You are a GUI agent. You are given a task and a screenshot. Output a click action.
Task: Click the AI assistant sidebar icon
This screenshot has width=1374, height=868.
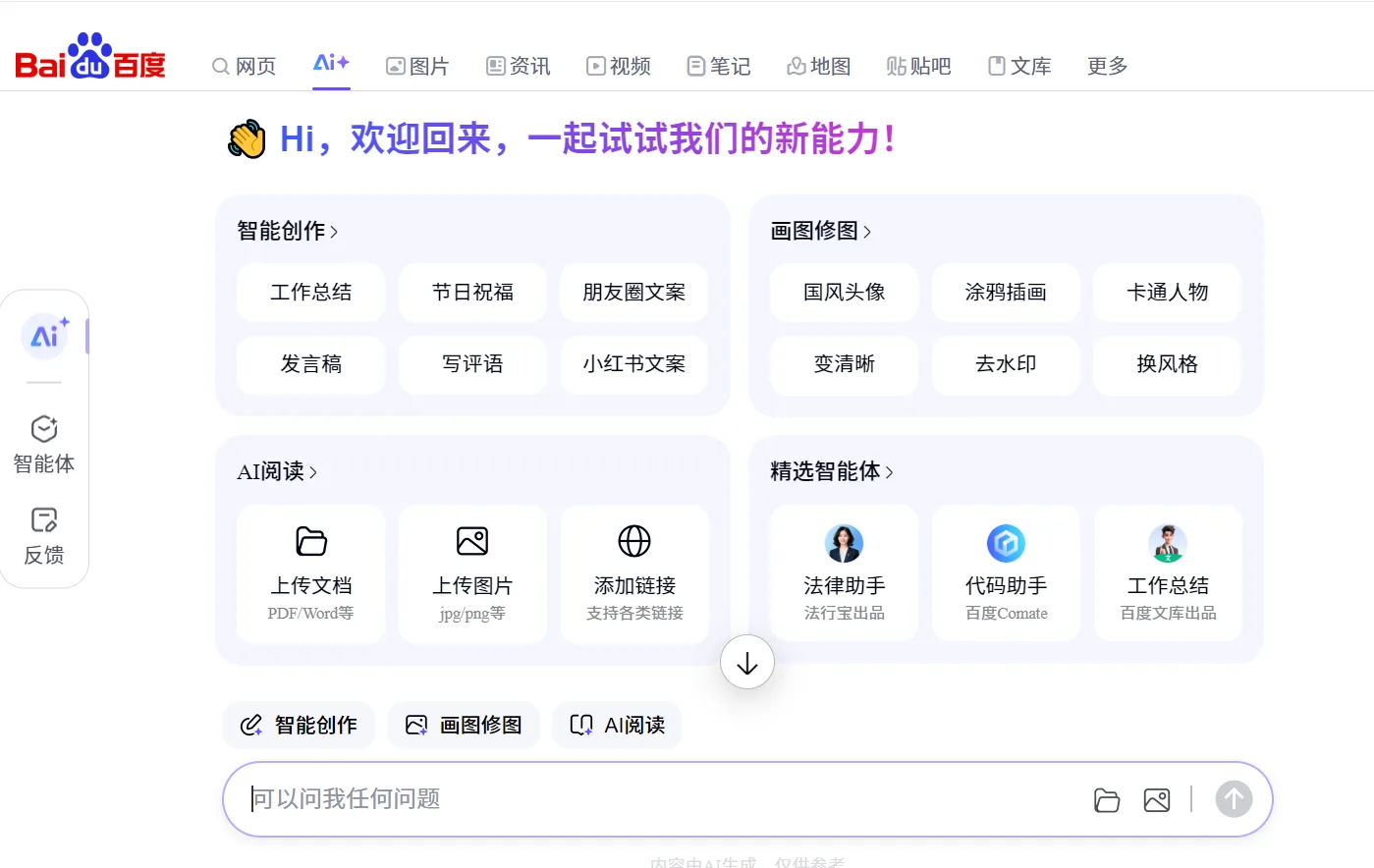(x=45, y=336)
